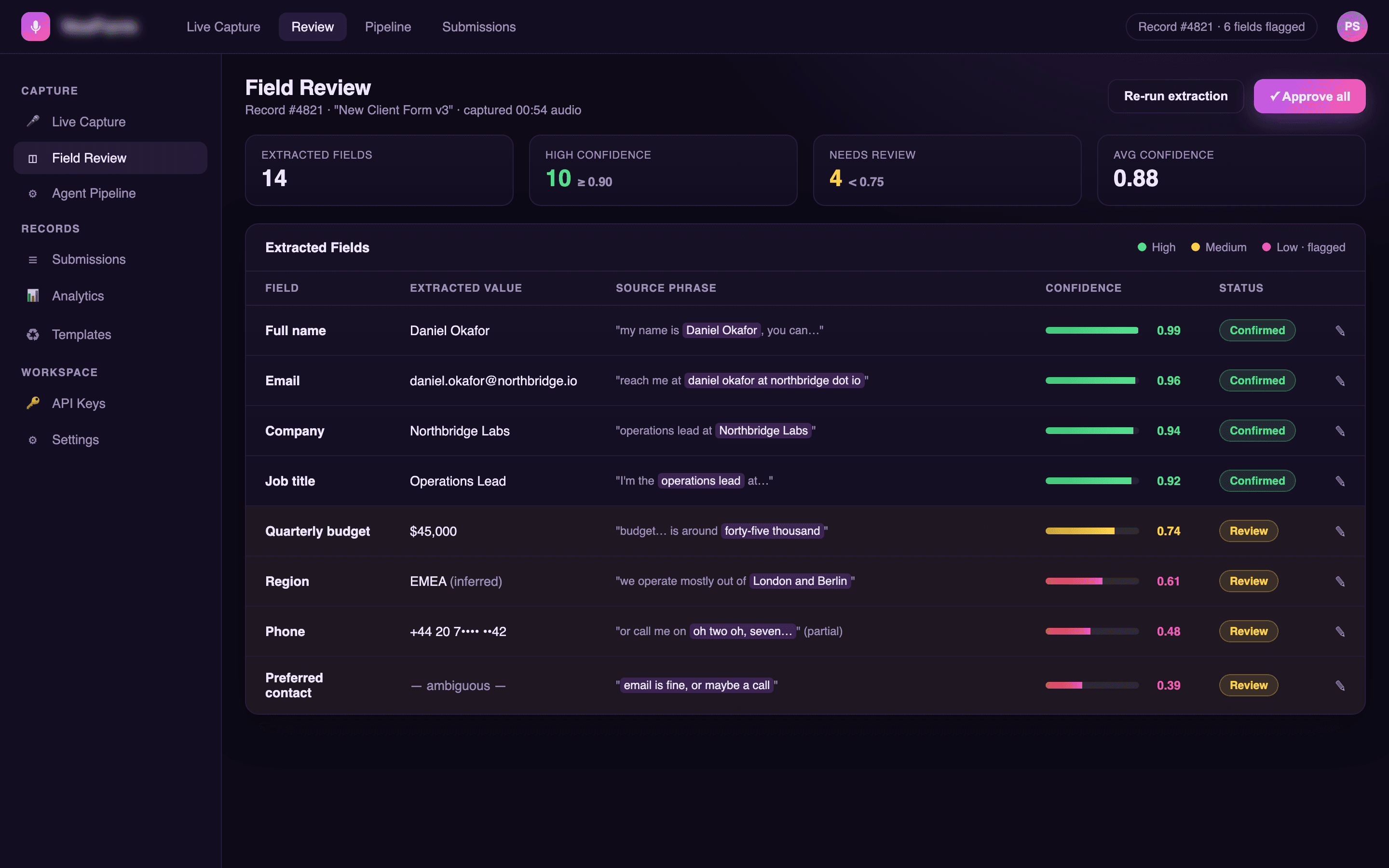
Task: Click the Record #4821 fields flagged pill
Action: 1221,27
